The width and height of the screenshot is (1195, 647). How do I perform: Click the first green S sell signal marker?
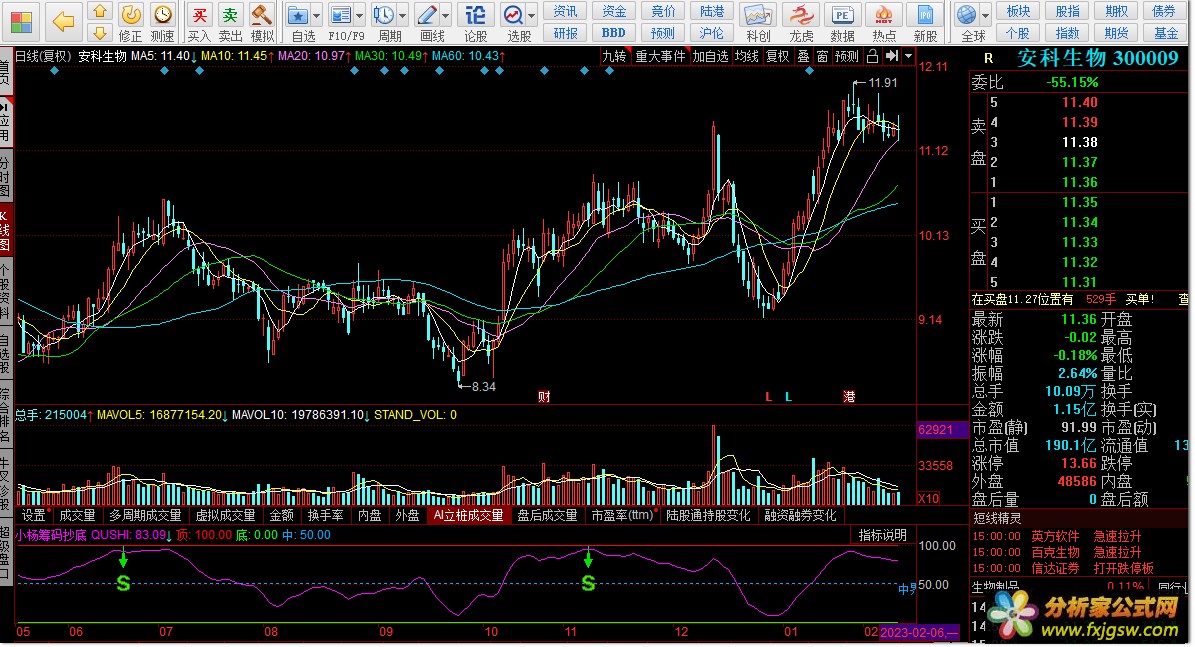pos(123,584)
